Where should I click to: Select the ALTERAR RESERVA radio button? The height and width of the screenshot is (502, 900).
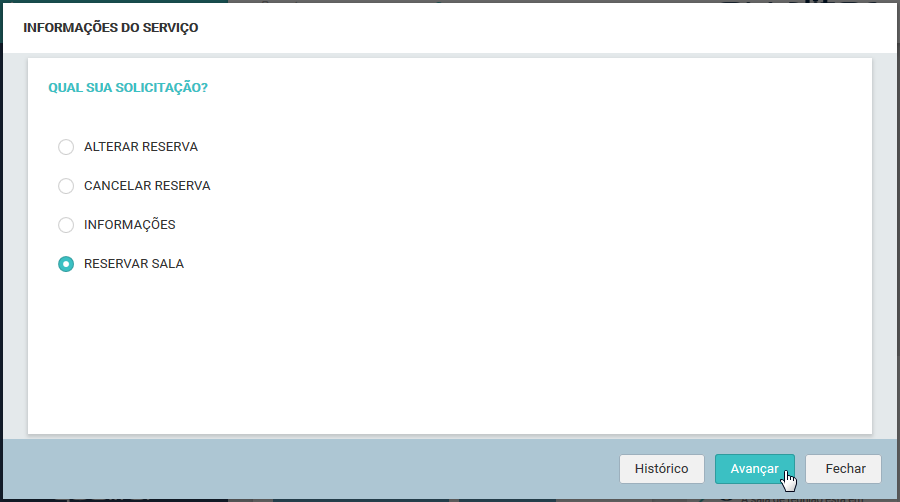pyautogui.click(x=66, y=147)
